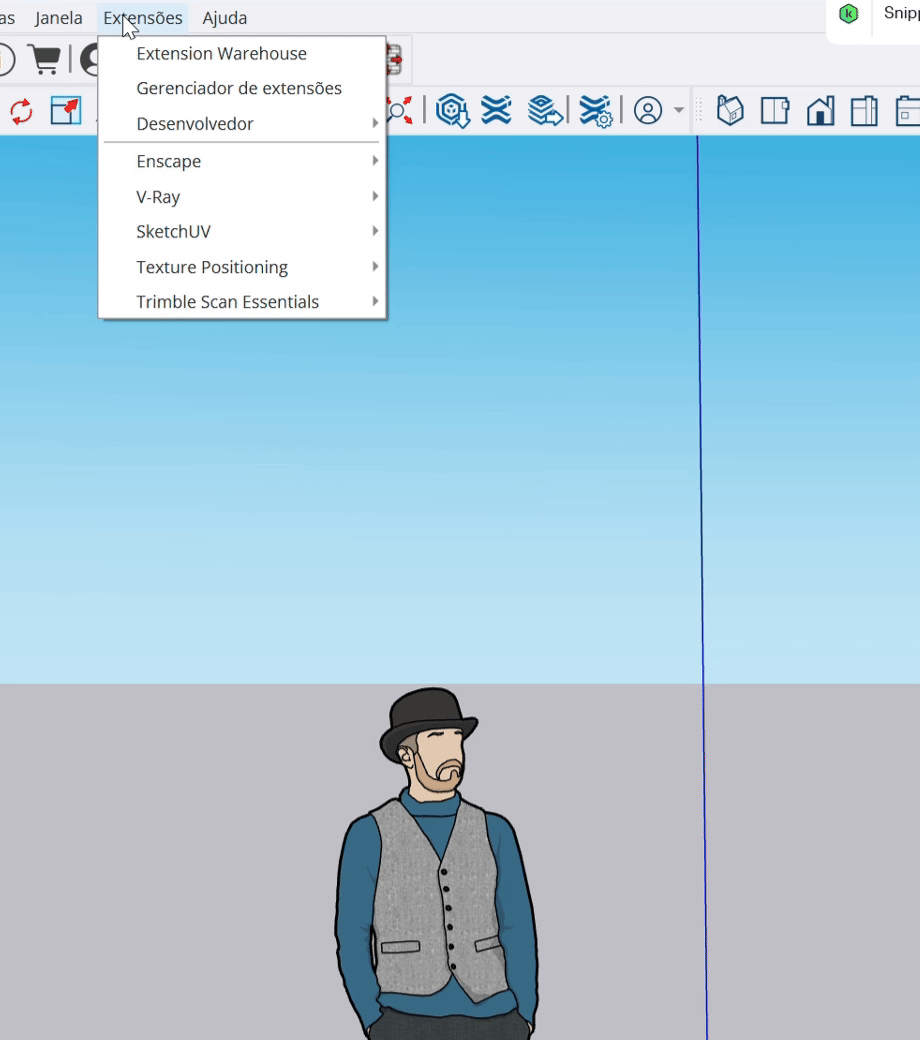The width and height of the screenshot is (920, 1040).
Task: Open Extension Manager gear icon
Action: (595, 111)
